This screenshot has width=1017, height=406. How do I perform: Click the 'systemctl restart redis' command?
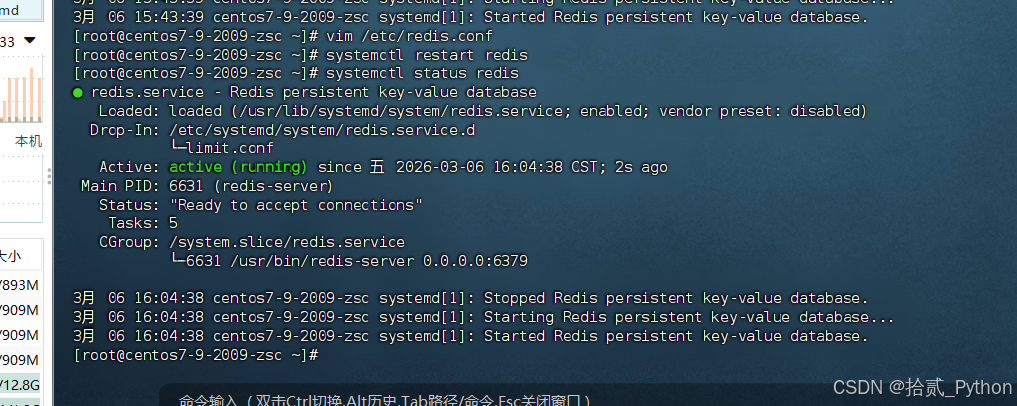coord(427,55)
